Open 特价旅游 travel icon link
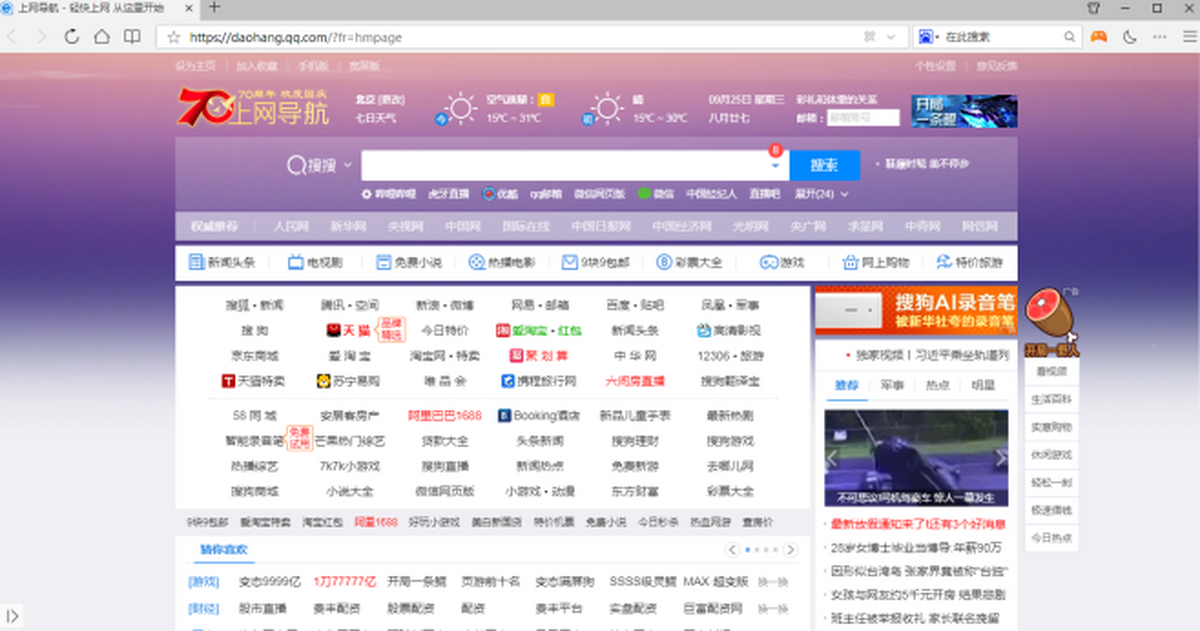The width and height of the screenshot is (1200, 631). tap(970, 262)
